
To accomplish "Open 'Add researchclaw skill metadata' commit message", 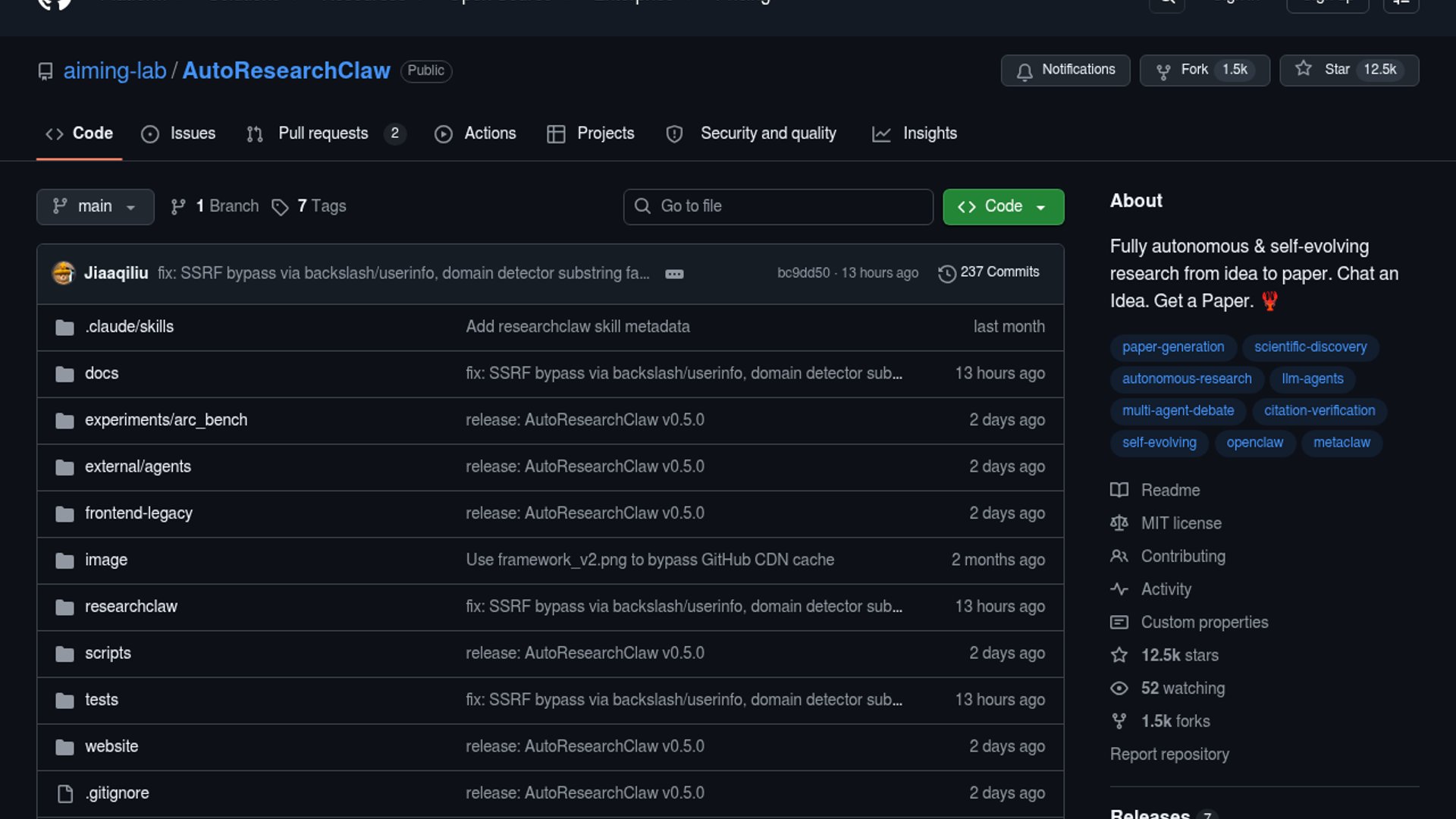I will pyautogui.click(x=578, y=328).
